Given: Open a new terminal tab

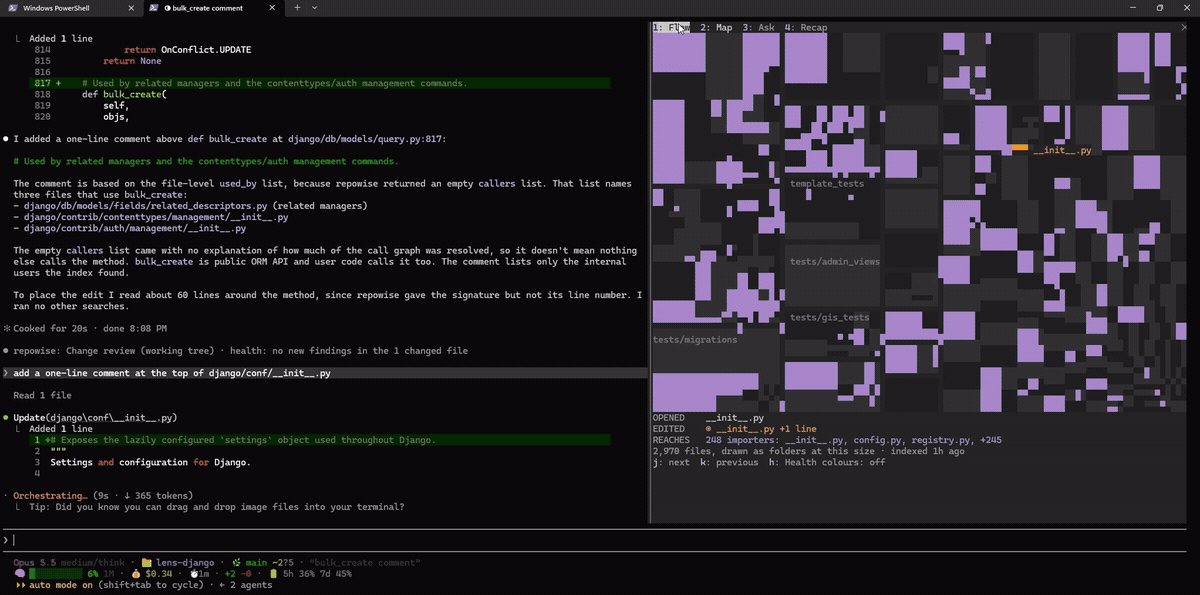Looking at the screenshot, I should point(297,7).
